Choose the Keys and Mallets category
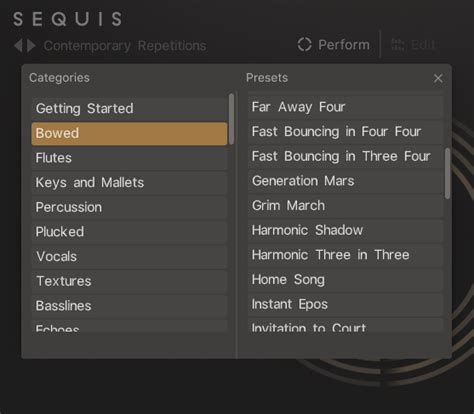This screenshot has height=414, width=474. pyautogui.click(x=129, y=183)
